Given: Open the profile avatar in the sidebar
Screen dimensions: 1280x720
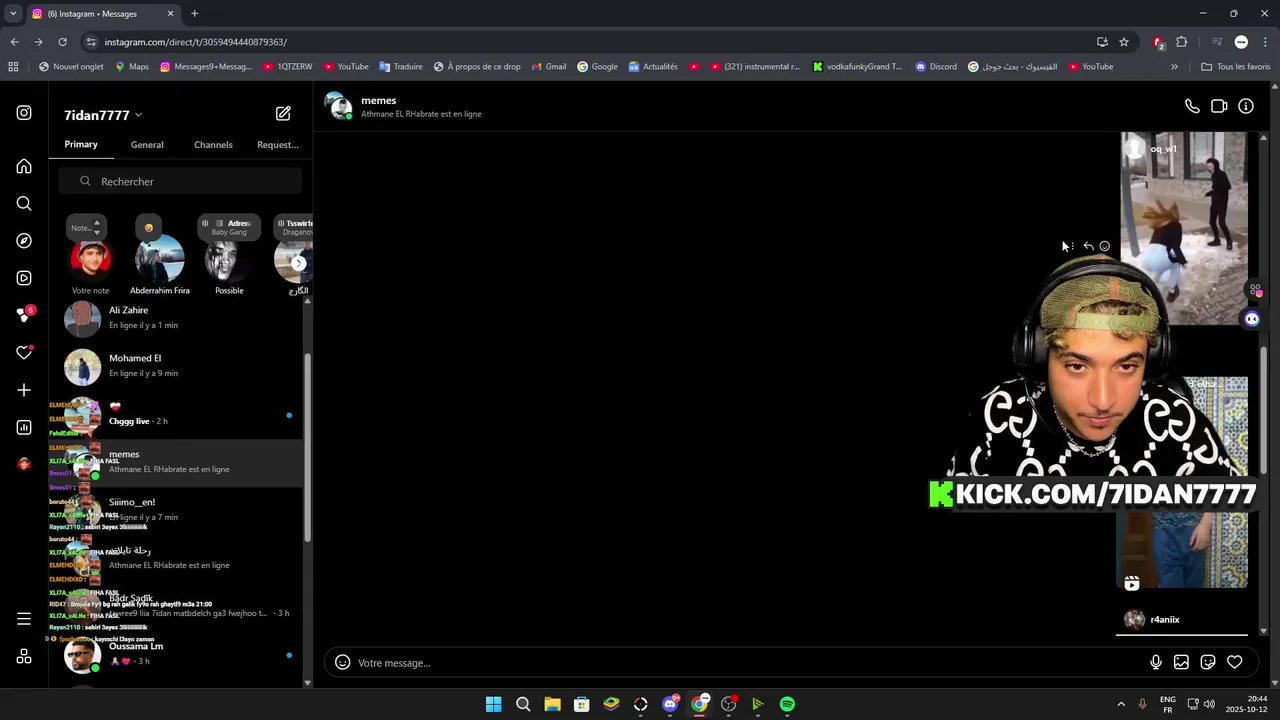Looking at the screenshot, I should pos(24,464).
